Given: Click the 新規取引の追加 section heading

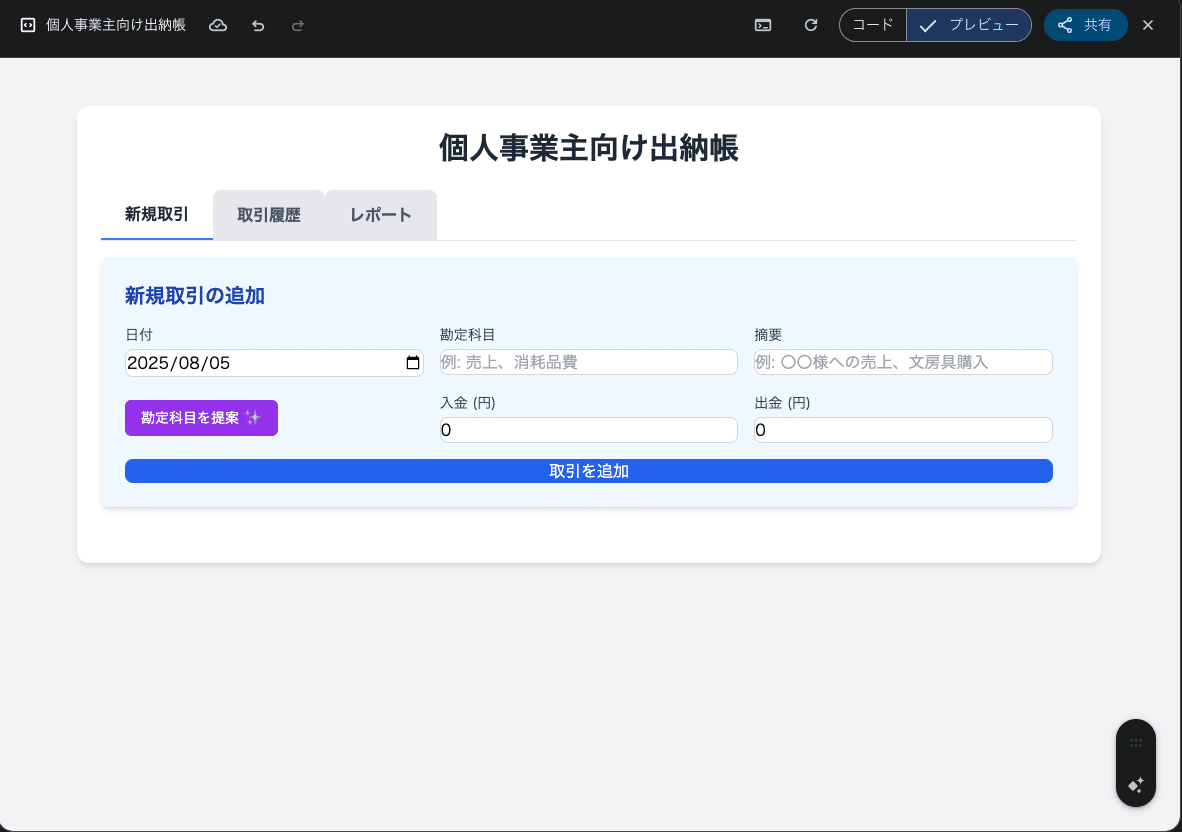Looking at the screenshot, I should click(x=194, y=295).
